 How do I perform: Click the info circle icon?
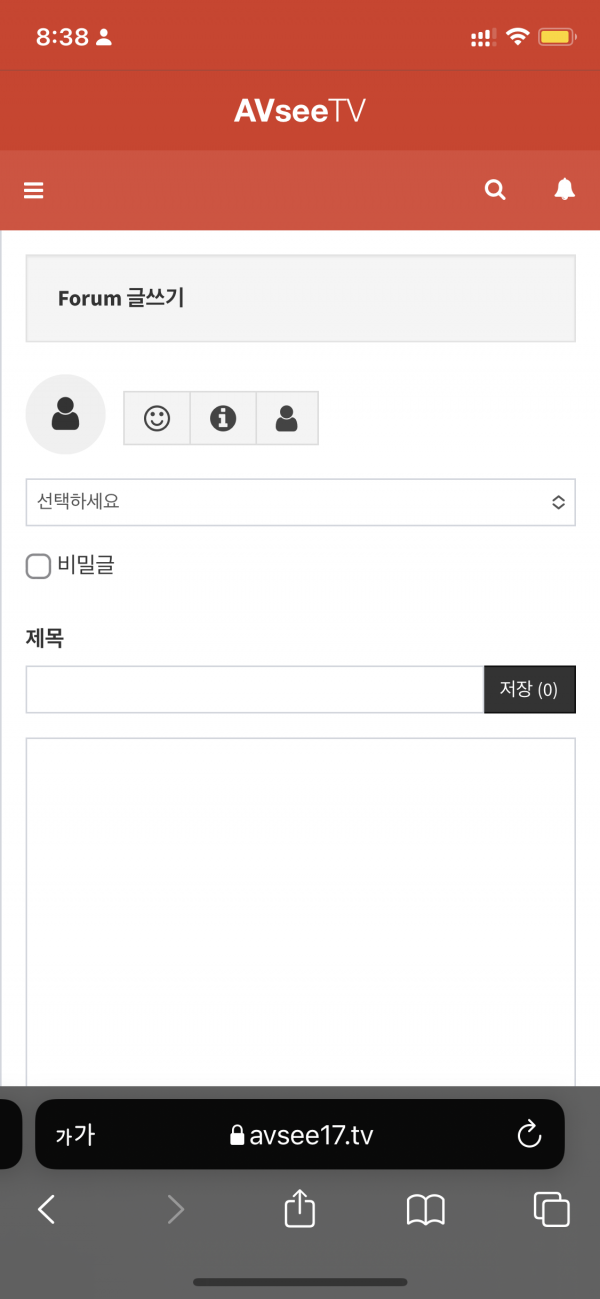[223, 418]
